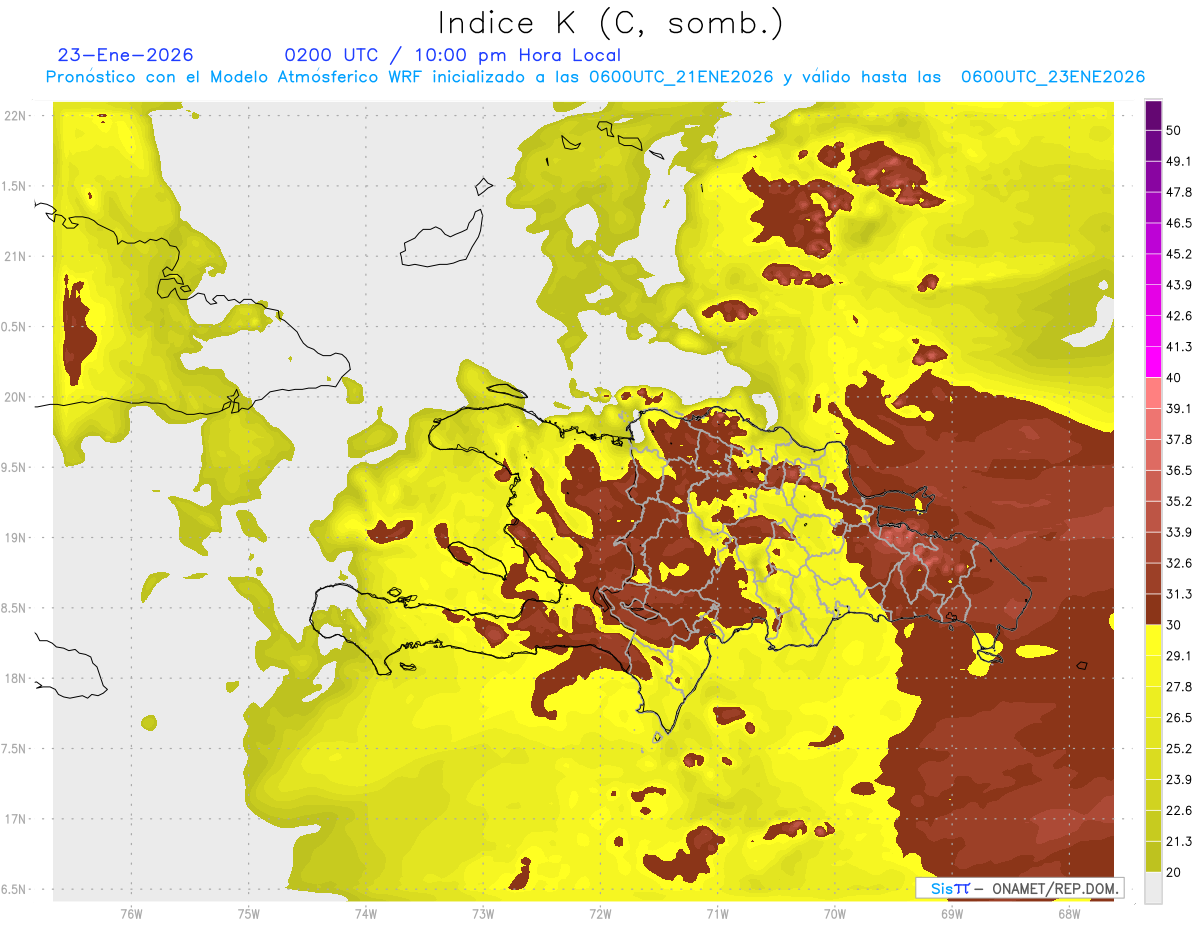Select the date text "23-Ene-2026"

(x=126, y=55)
